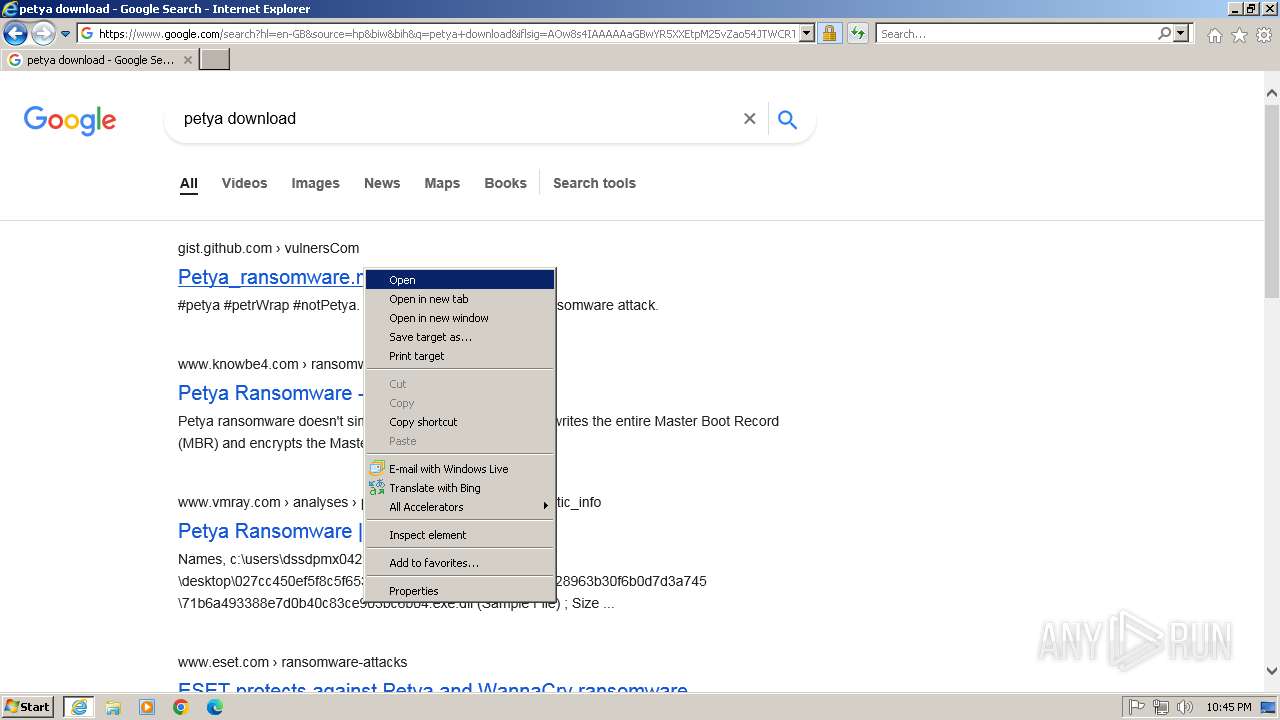The width and height of the screenshot is (1280, 720).
Task: Choose Save target as...
Action: (x=460, y=337)
